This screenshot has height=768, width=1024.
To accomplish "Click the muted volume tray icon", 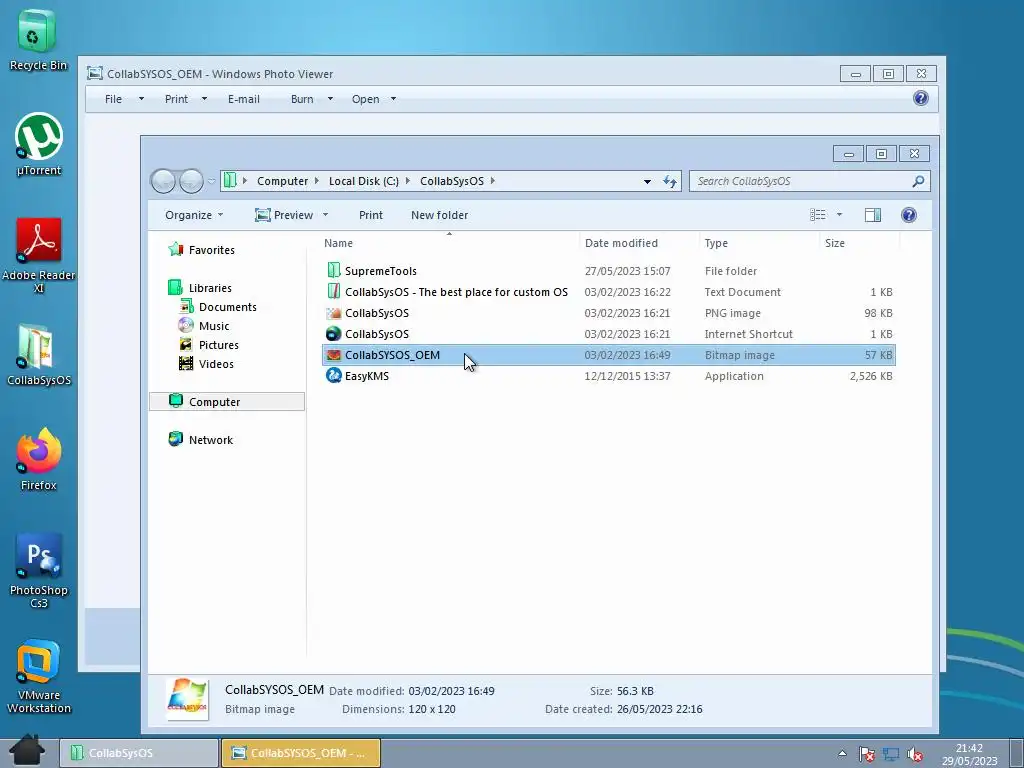I will click(x=915, y=754).
